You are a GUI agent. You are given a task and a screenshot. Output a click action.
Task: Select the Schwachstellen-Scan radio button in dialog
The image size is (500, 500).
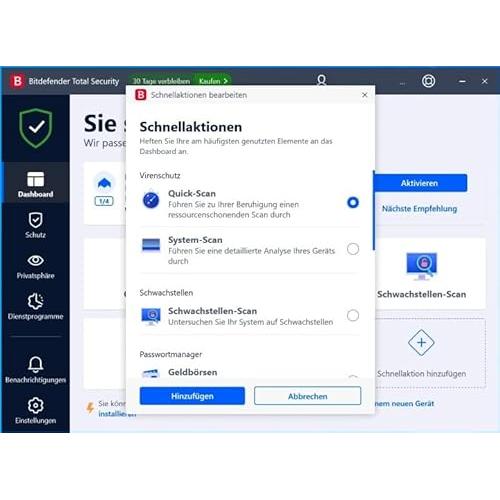coord(353,315)
